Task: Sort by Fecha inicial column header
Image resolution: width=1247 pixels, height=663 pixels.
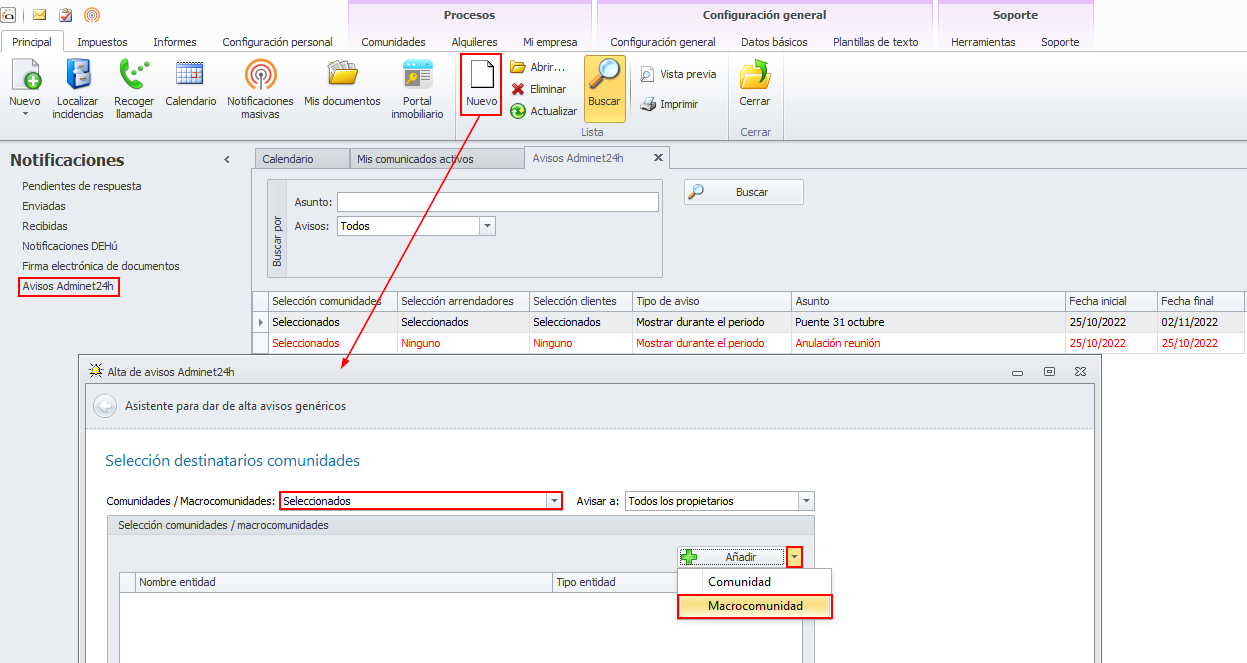Action: [x=1111, y=301]
